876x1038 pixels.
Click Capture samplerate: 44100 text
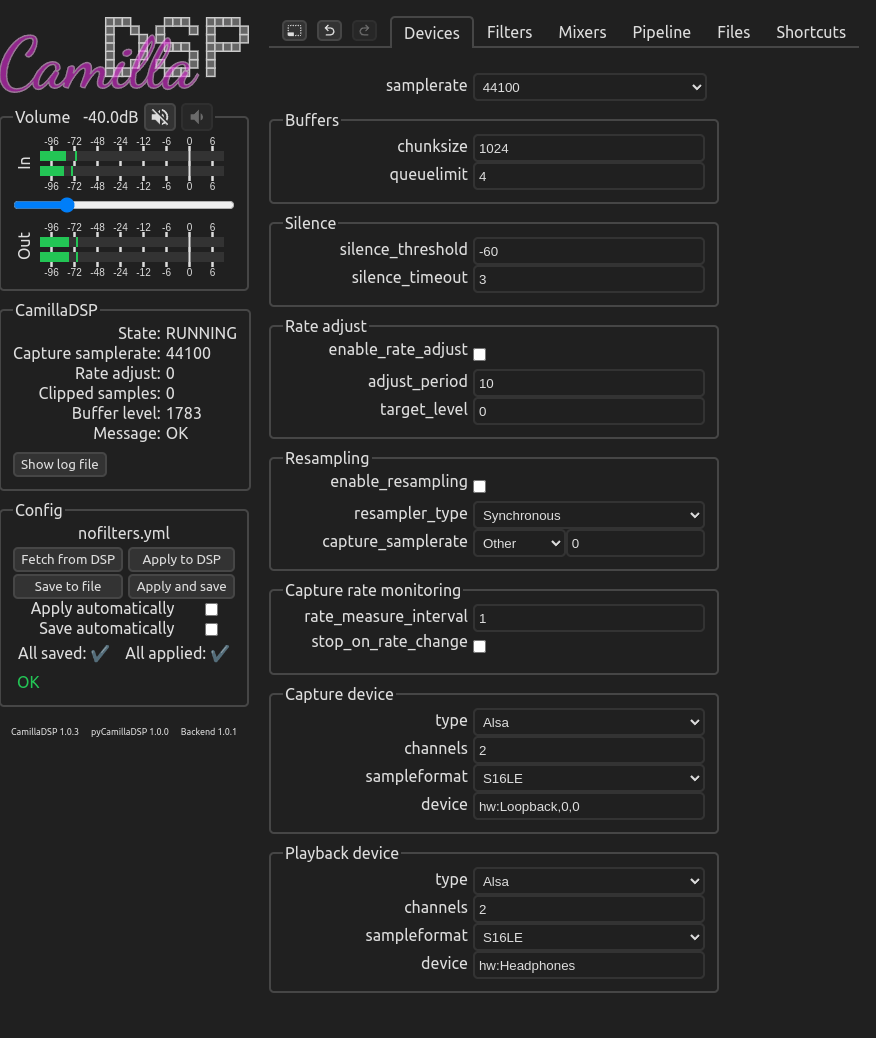click(x=112, y=353)
